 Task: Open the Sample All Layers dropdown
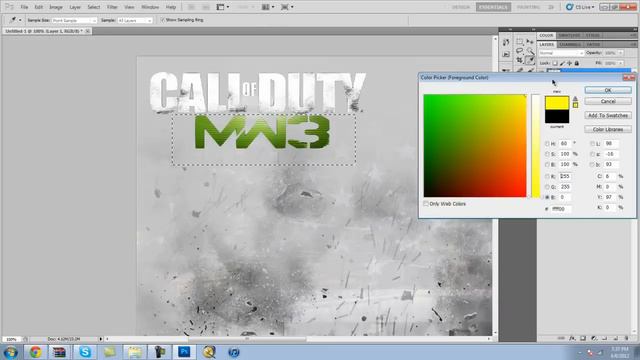point(135,20)
